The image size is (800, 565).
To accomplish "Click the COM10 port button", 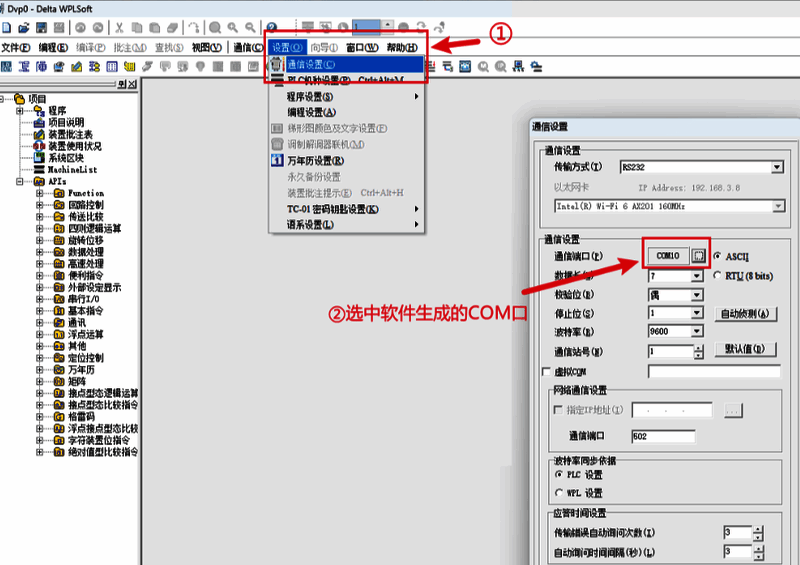I will [668, 256].
